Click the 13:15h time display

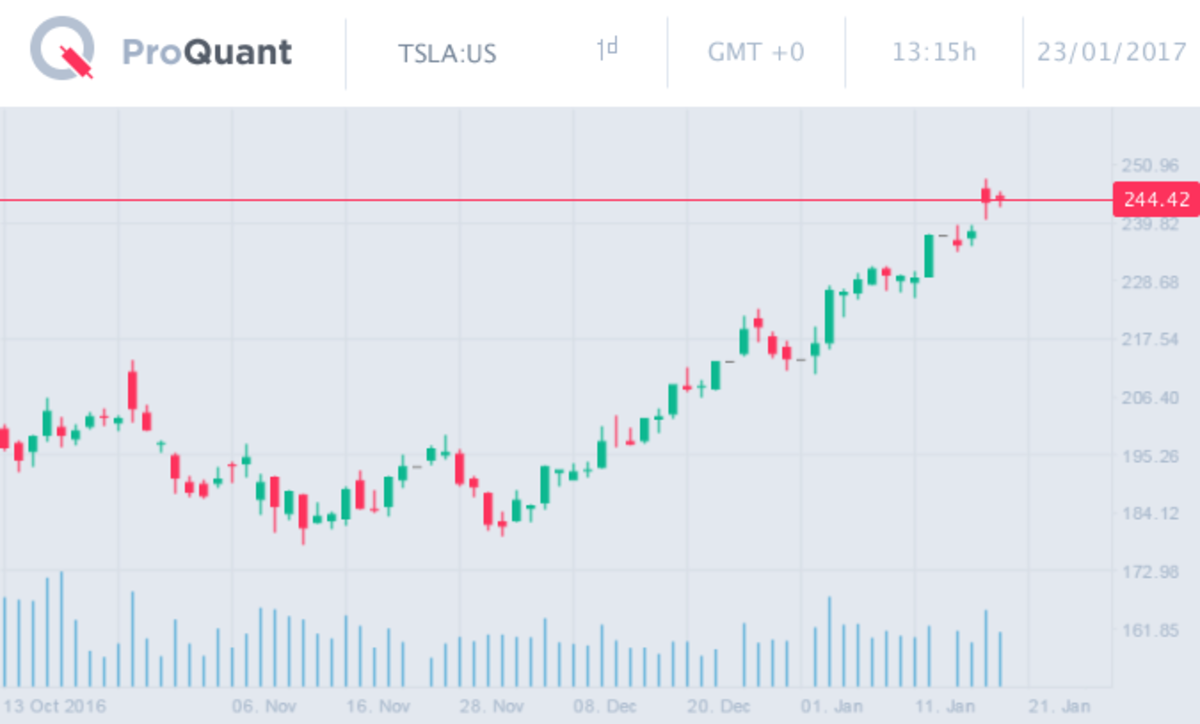[934, 52]
